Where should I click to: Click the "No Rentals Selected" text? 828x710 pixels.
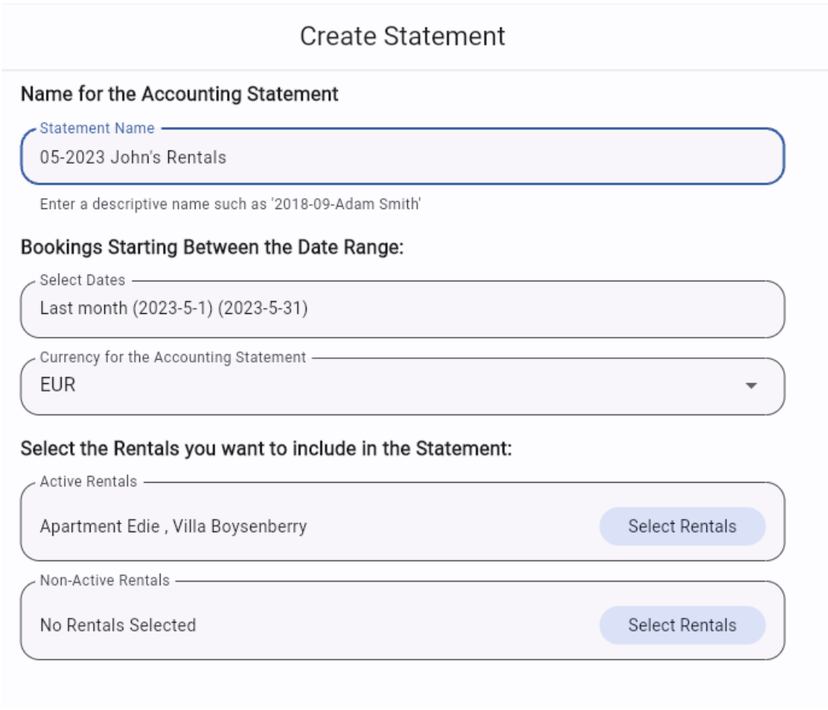coord(118,625)
